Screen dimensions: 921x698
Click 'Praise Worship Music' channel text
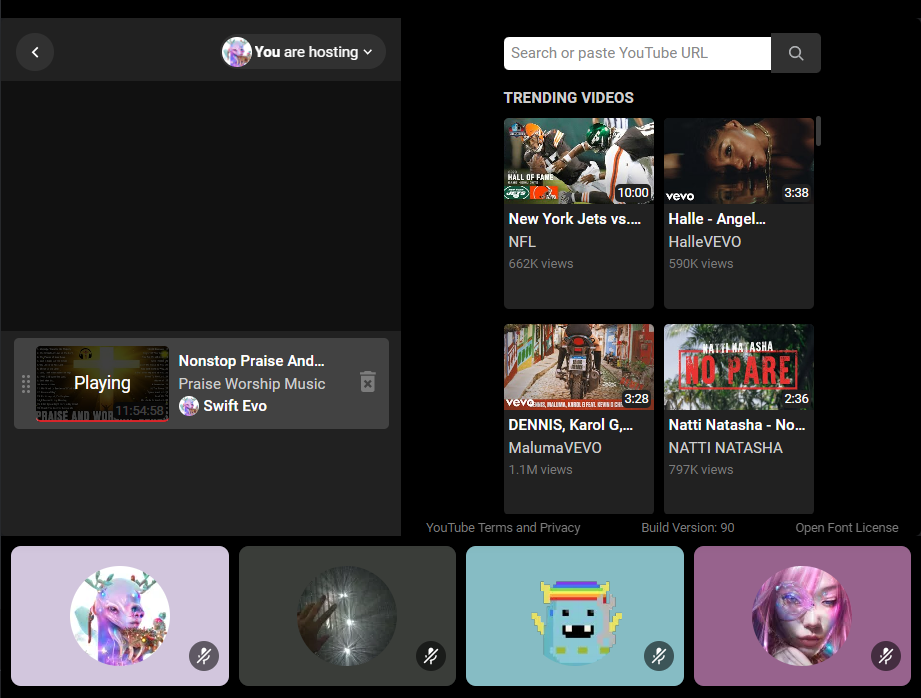[x=252, y=384]
